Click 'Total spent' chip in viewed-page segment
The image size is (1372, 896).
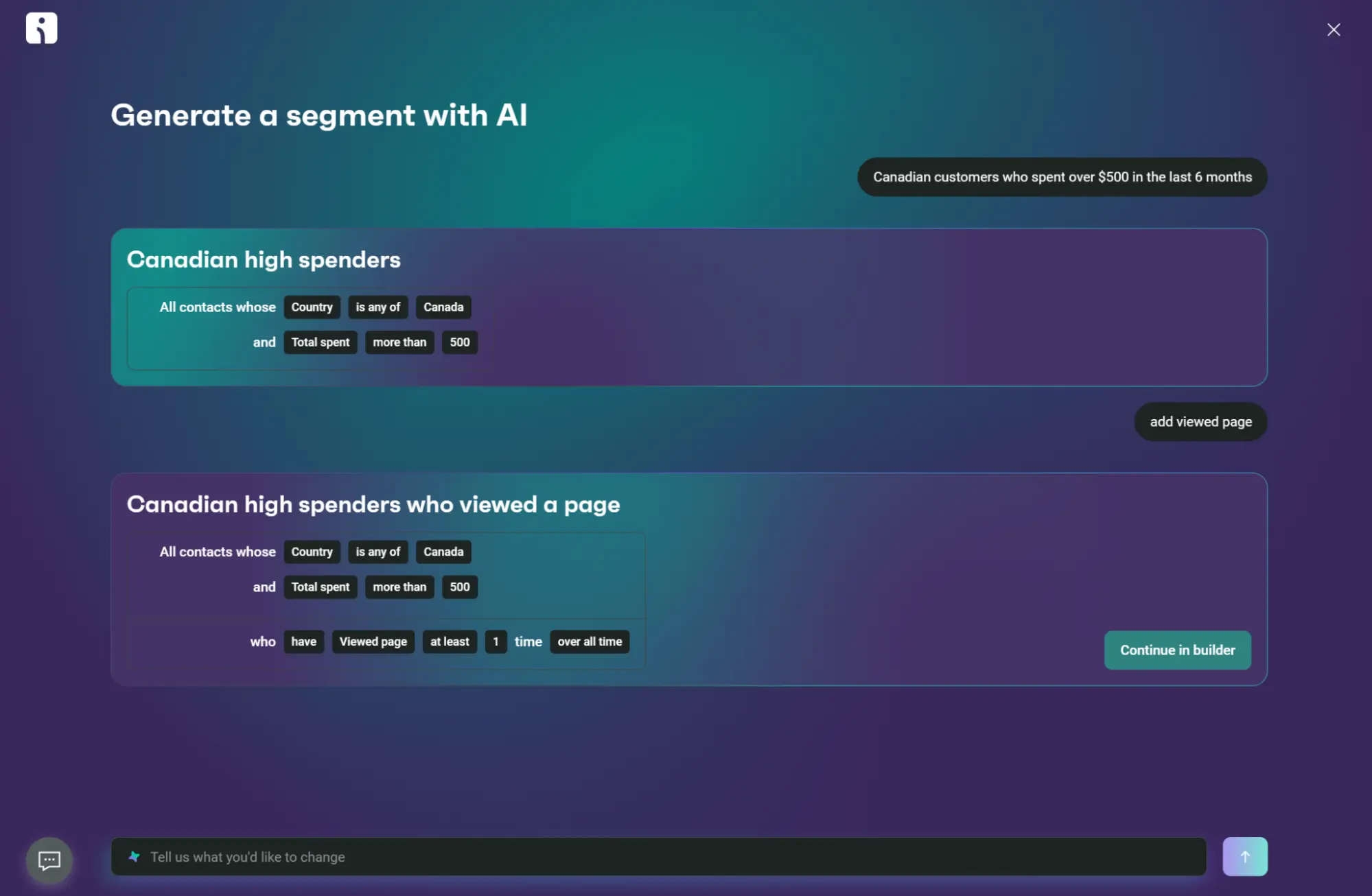coord(320,587)
